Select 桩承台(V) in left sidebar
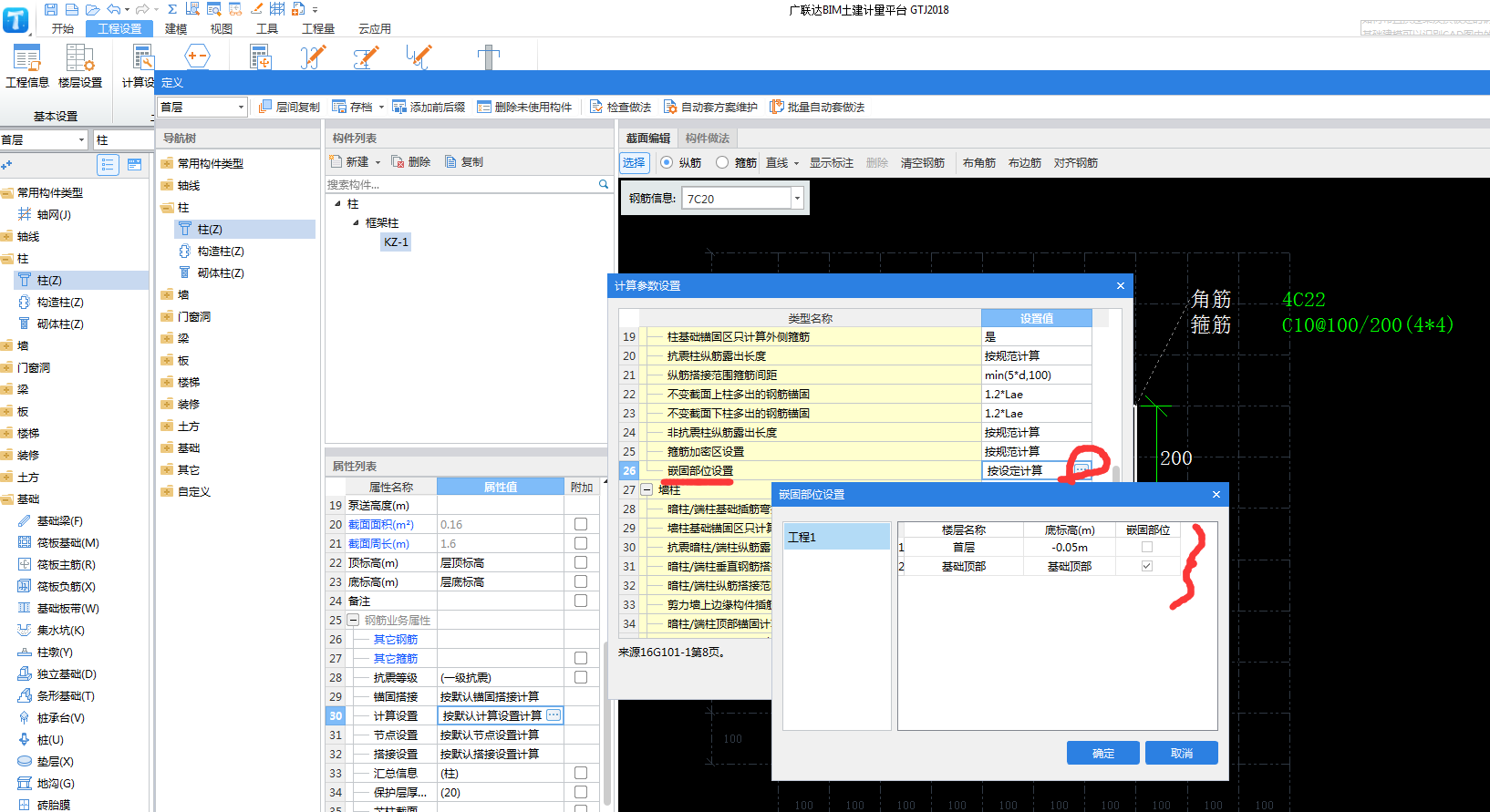 pyautogui.click(x=60, y=717)
